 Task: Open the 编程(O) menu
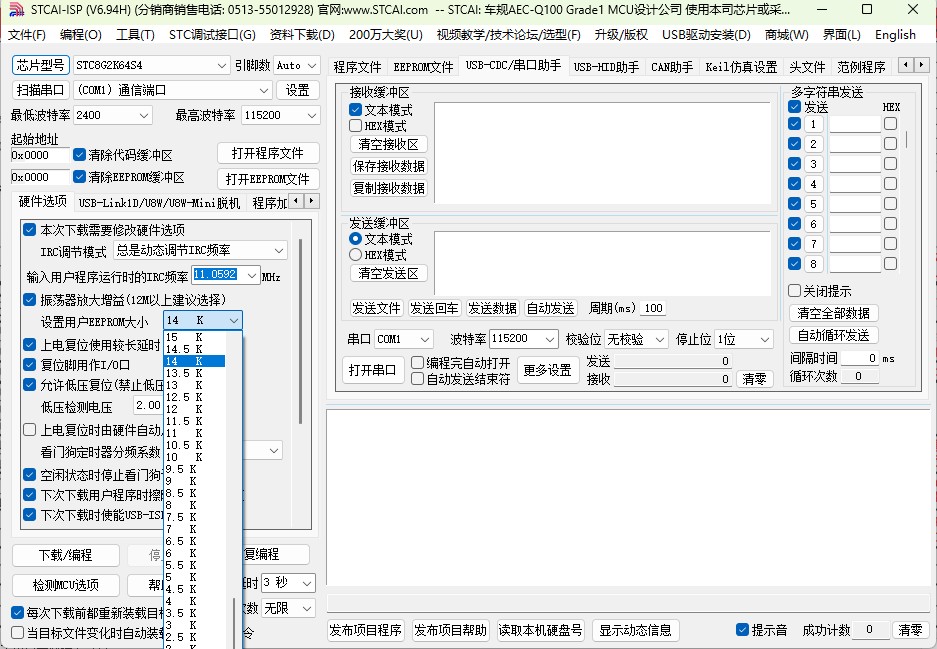coord(81,35)
